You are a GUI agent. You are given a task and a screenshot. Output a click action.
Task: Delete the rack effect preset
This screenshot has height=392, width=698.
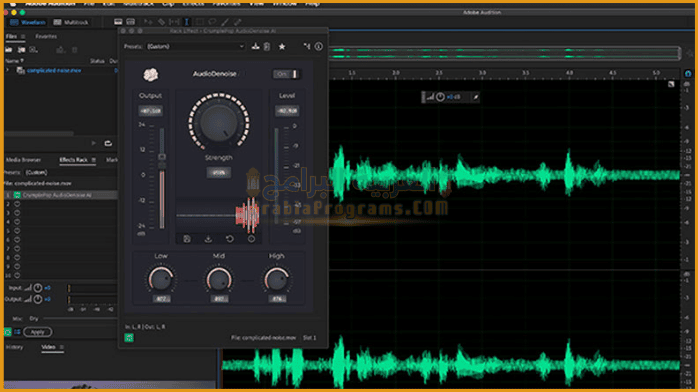pyautogui.click(x=267, y=46)
